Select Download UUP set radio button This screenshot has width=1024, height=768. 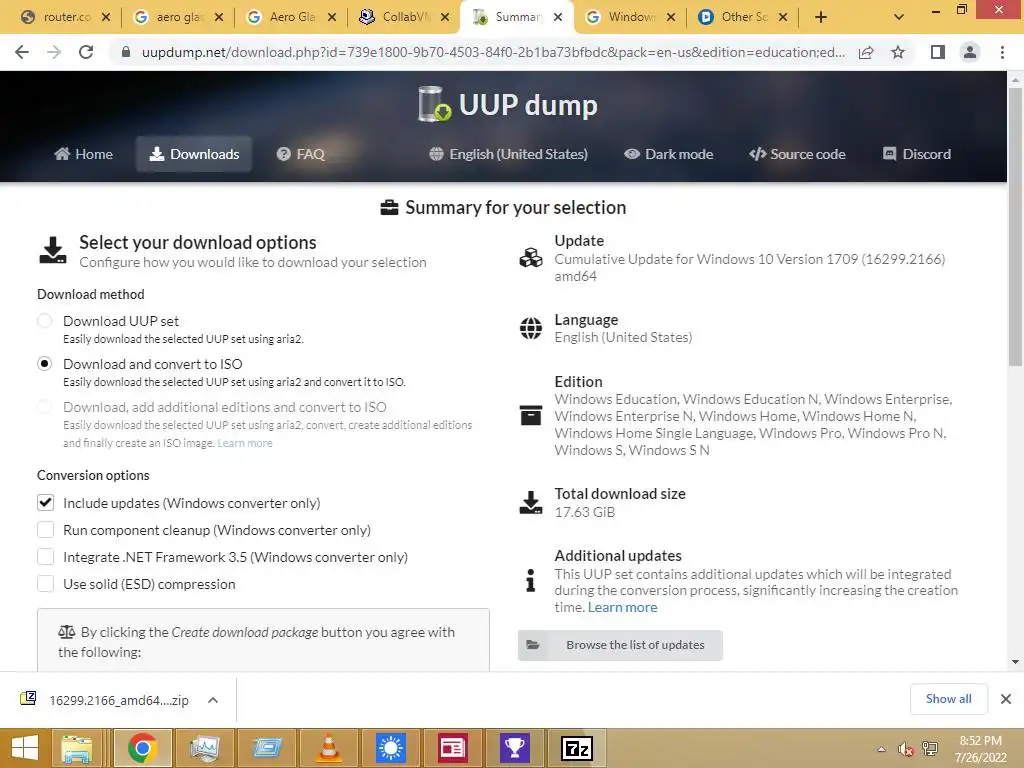[44, 321]
